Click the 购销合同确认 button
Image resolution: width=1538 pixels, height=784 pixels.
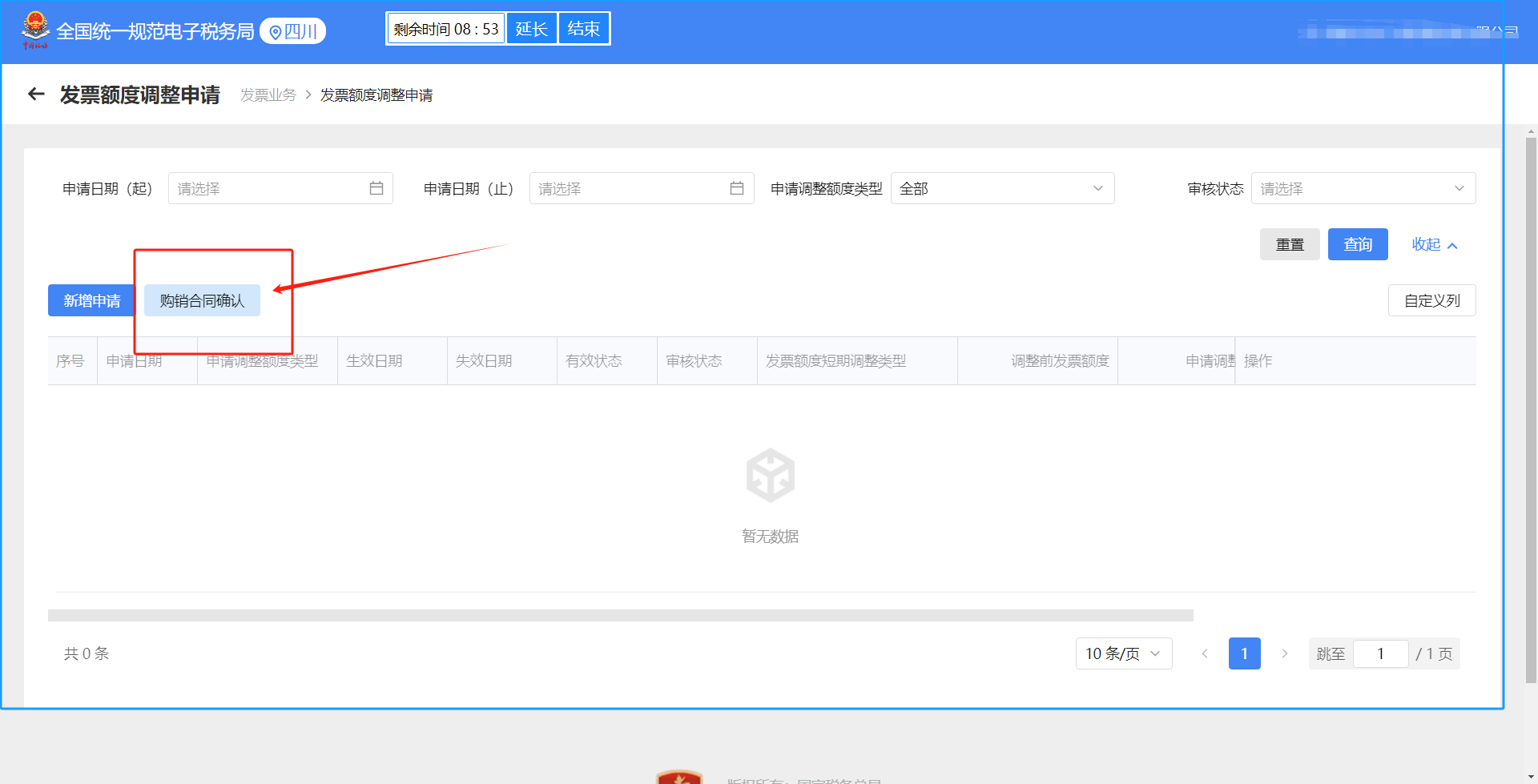click(202, 300)
